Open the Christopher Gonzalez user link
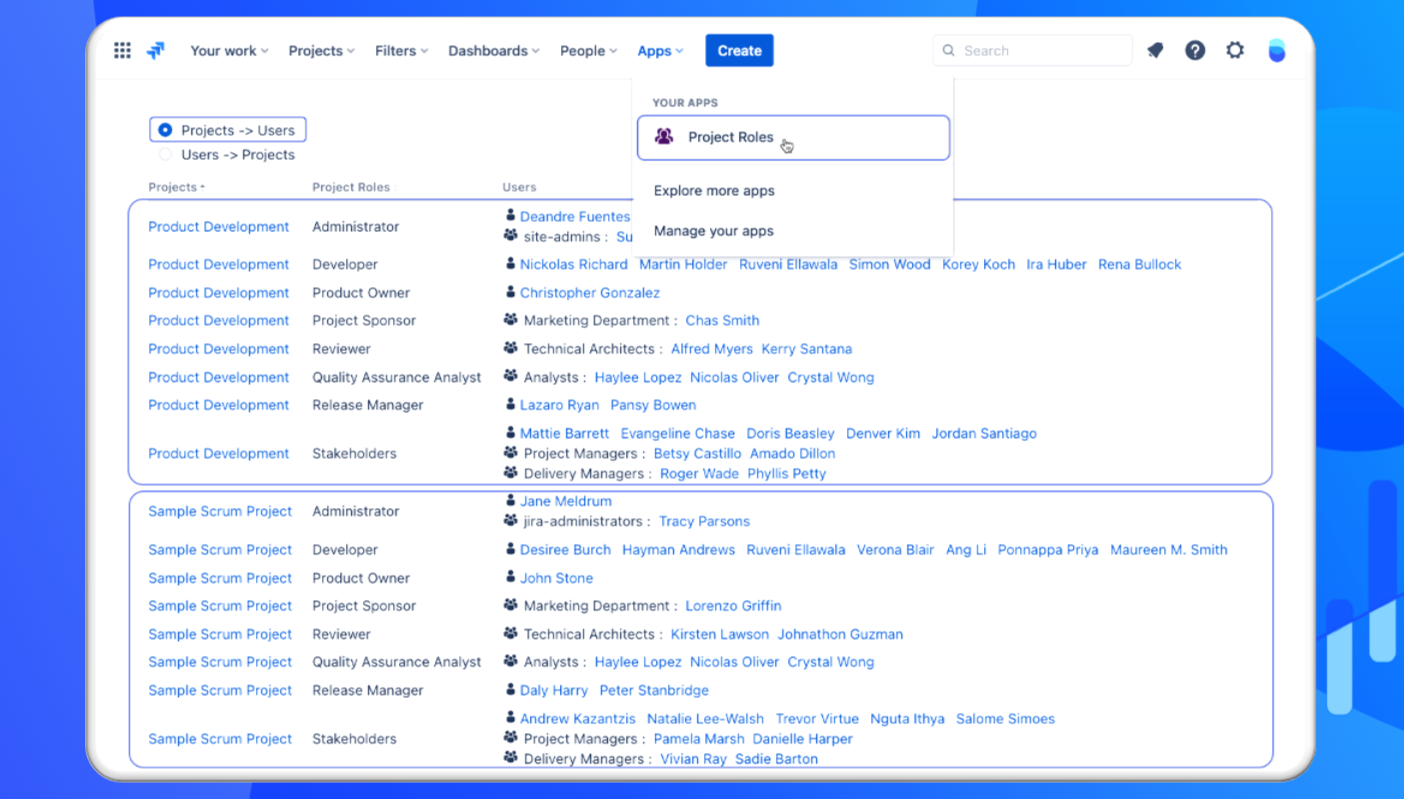The height and width of the screenshot is (799, 1404). pos(589,293)
